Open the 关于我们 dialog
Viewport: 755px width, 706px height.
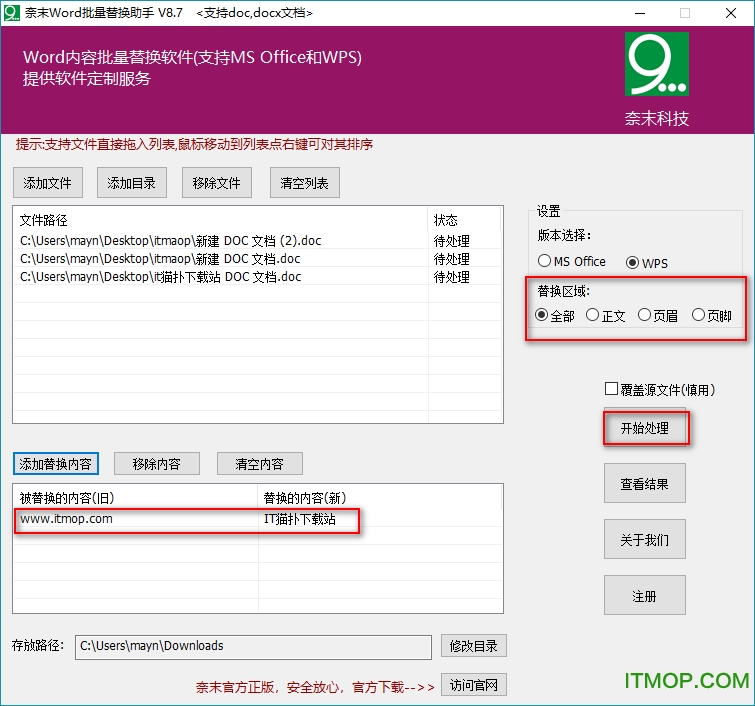click(645, 539)
